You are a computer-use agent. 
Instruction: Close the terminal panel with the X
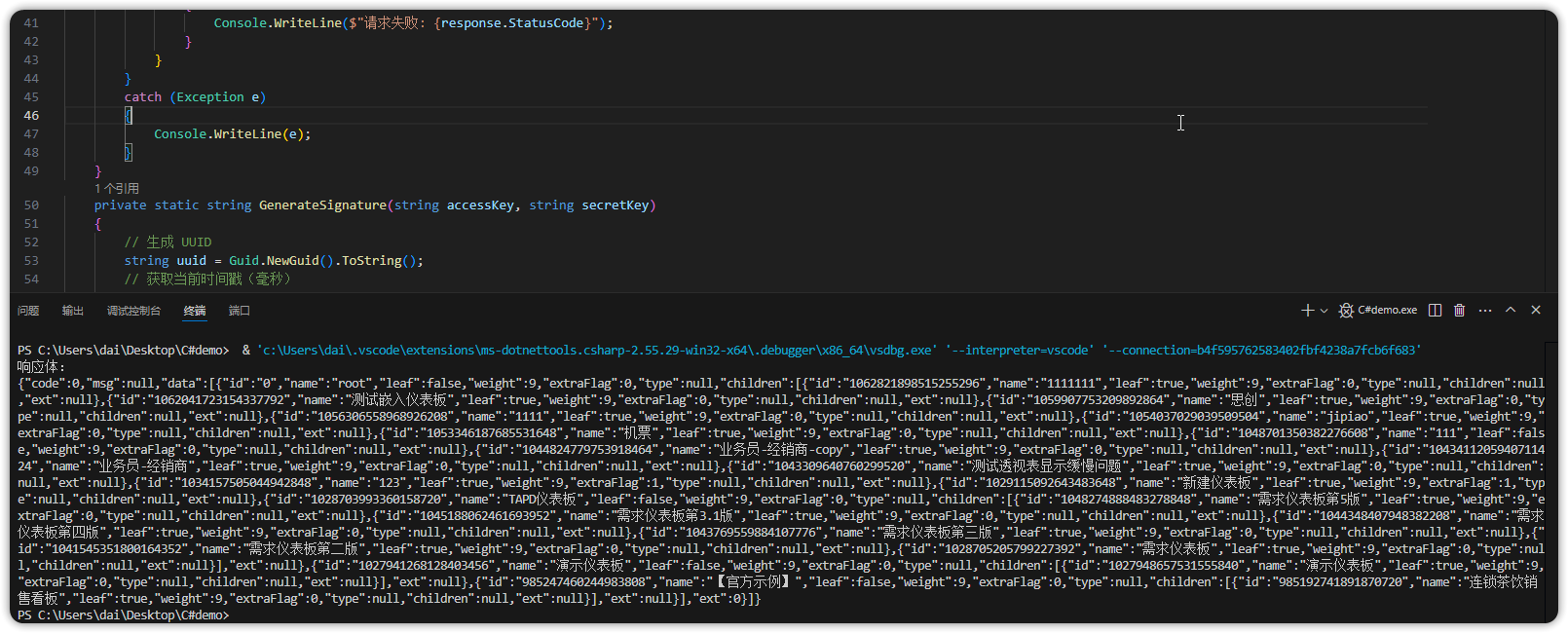(1536, 310)
